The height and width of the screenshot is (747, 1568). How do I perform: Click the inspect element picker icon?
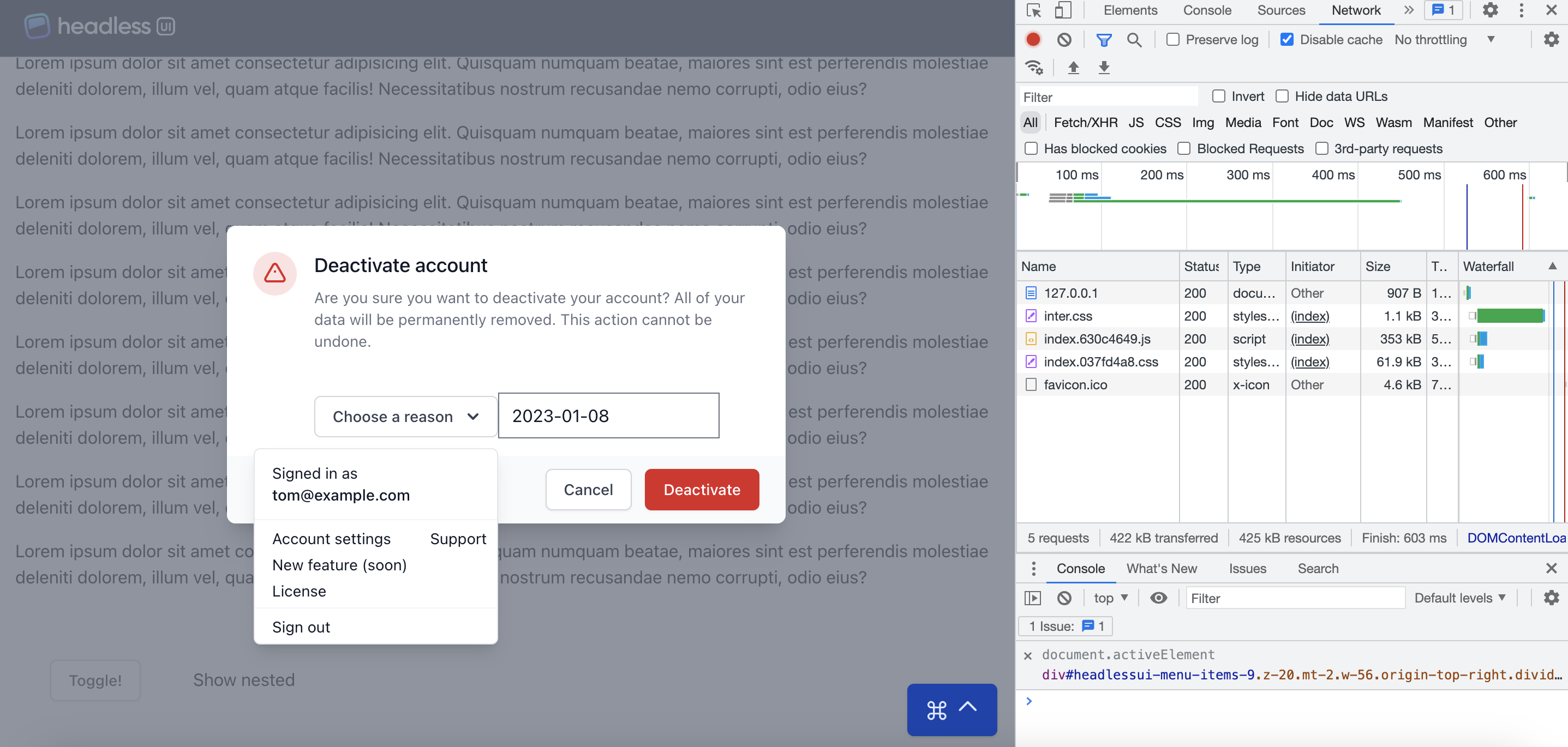tap(1033, 10)
